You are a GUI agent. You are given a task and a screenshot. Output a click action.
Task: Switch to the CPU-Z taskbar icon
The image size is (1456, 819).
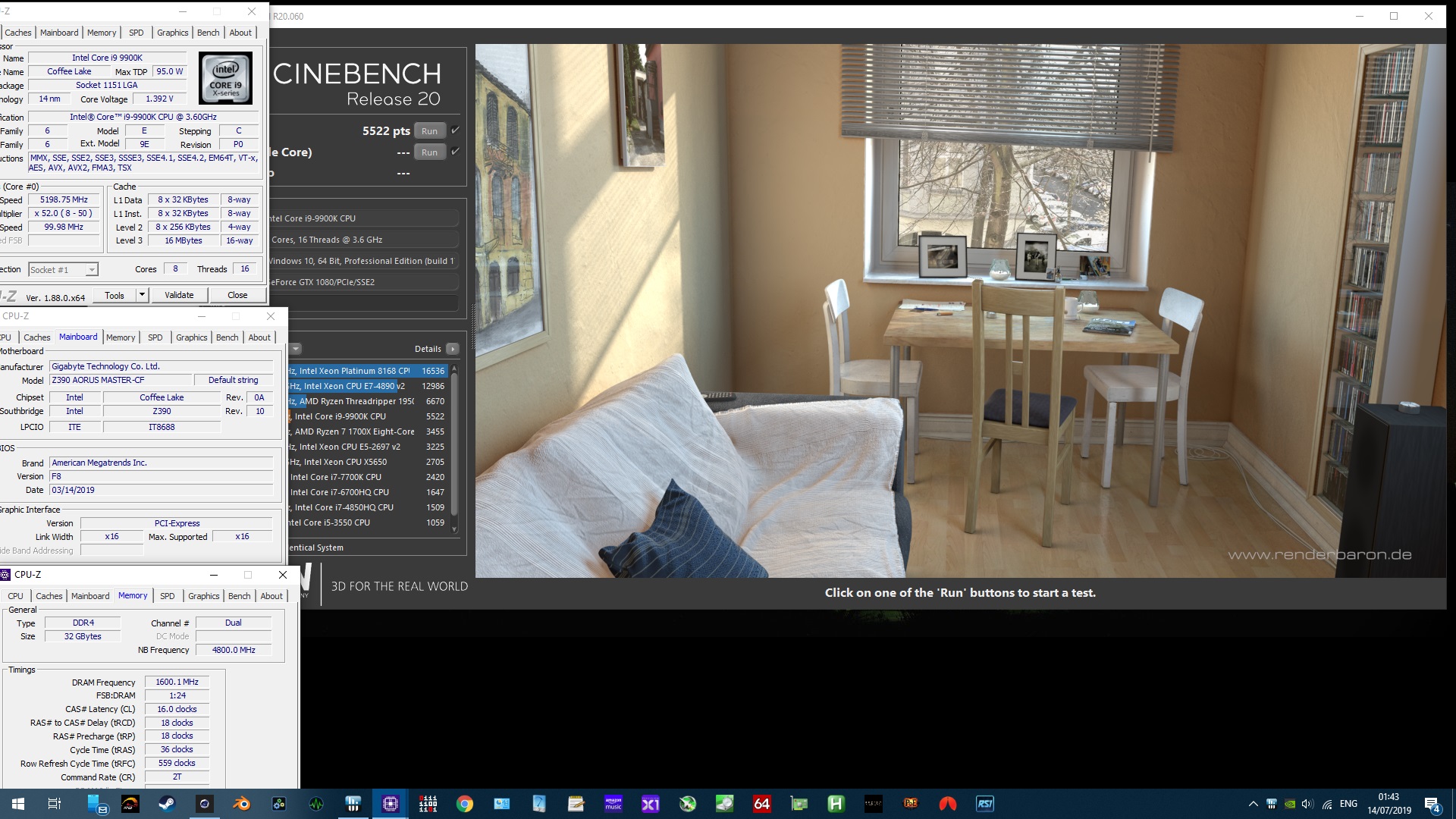pos(391,804)
